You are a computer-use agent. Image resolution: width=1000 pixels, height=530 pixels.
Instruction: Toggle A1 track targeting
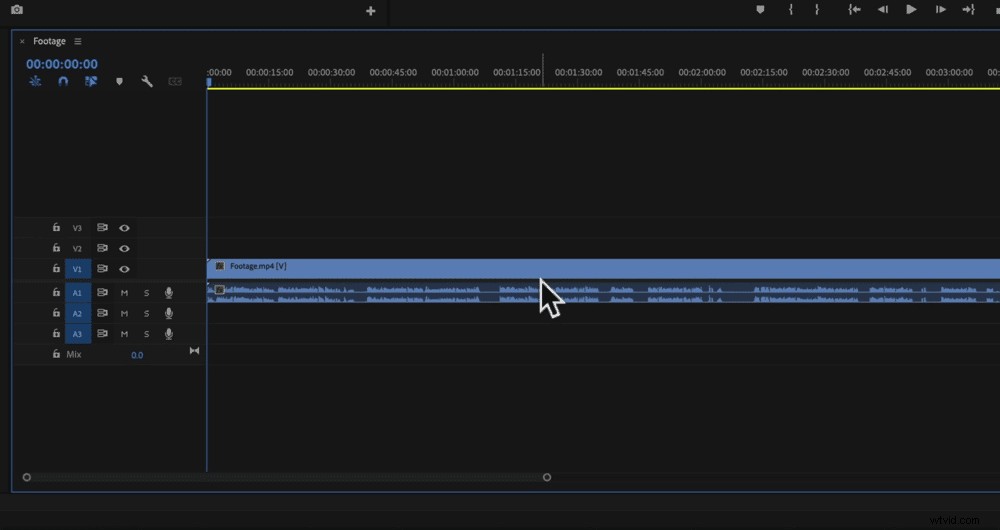(77, 293)
